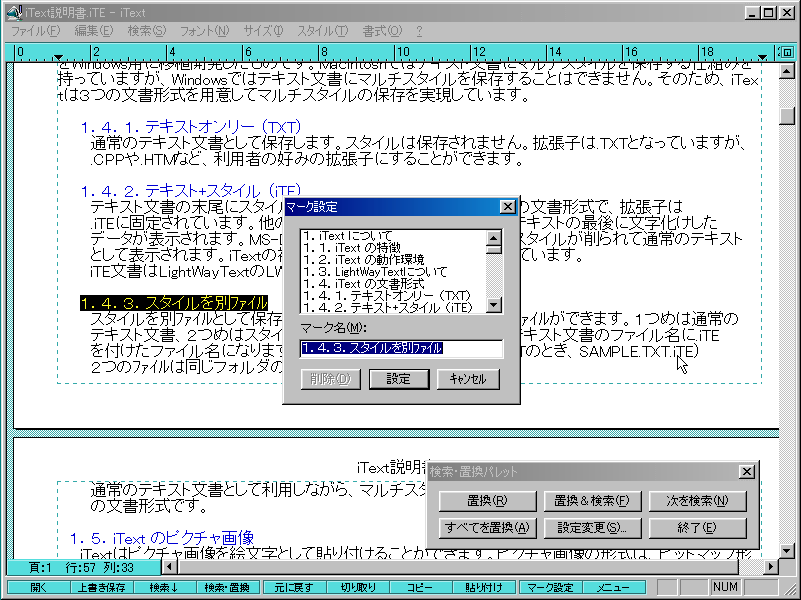Open the 書式(O) menu
This screenshot has height=600, width=801.
[x=382, y=31]
